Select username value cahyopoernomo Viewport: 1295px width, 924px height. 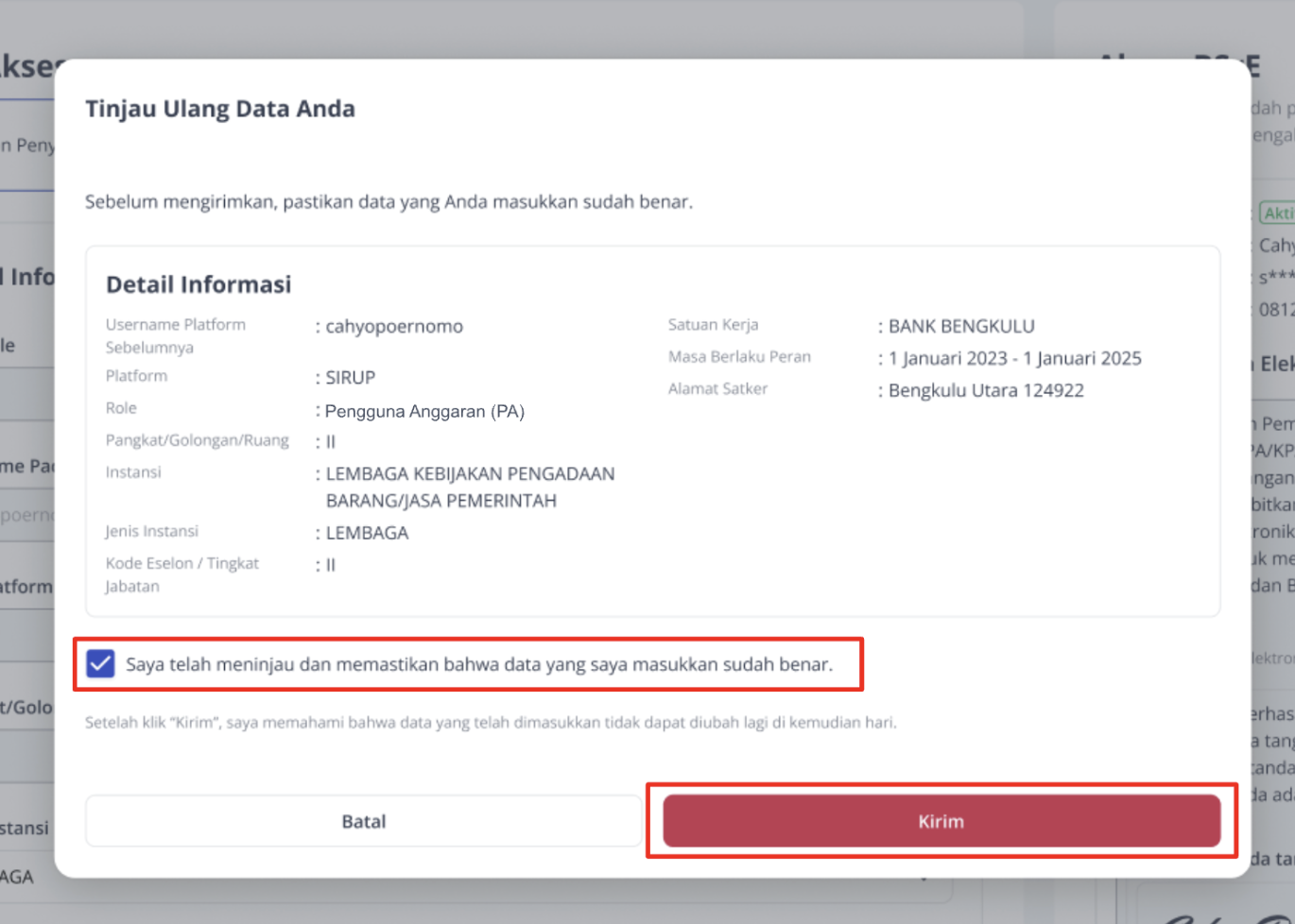pyautogui.click(x=394, y=326)
